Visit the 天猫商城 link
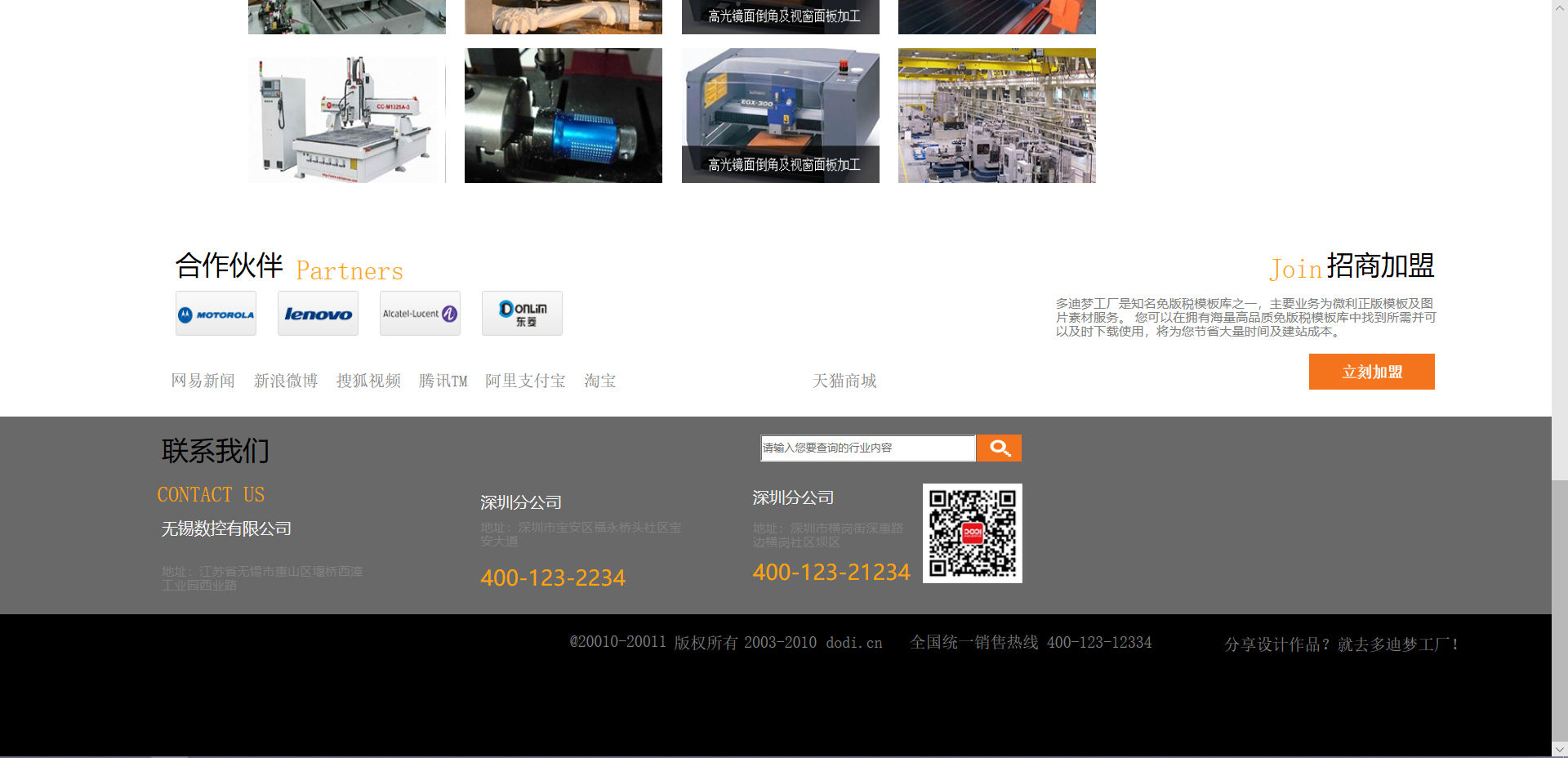1568x758 pixels. tap(844, 381)
